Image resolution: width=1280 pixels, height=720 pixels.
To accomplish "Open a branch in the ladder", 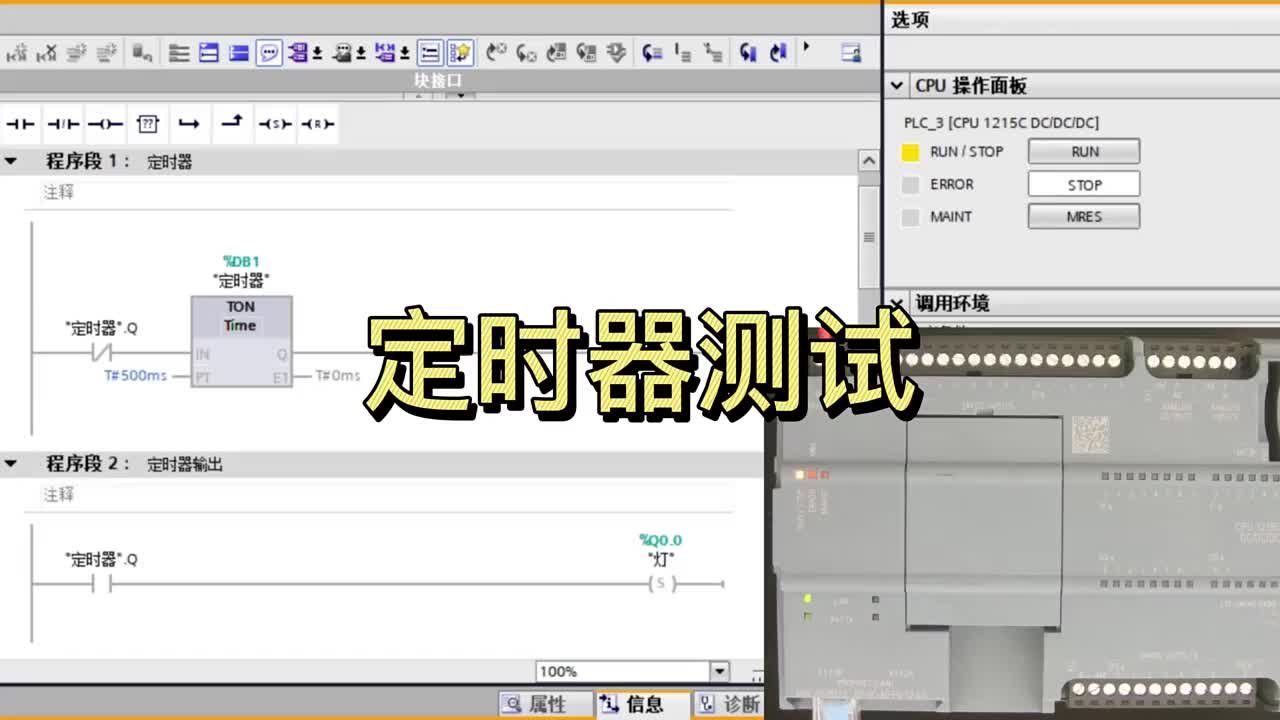I will click(x=189, y=124).
